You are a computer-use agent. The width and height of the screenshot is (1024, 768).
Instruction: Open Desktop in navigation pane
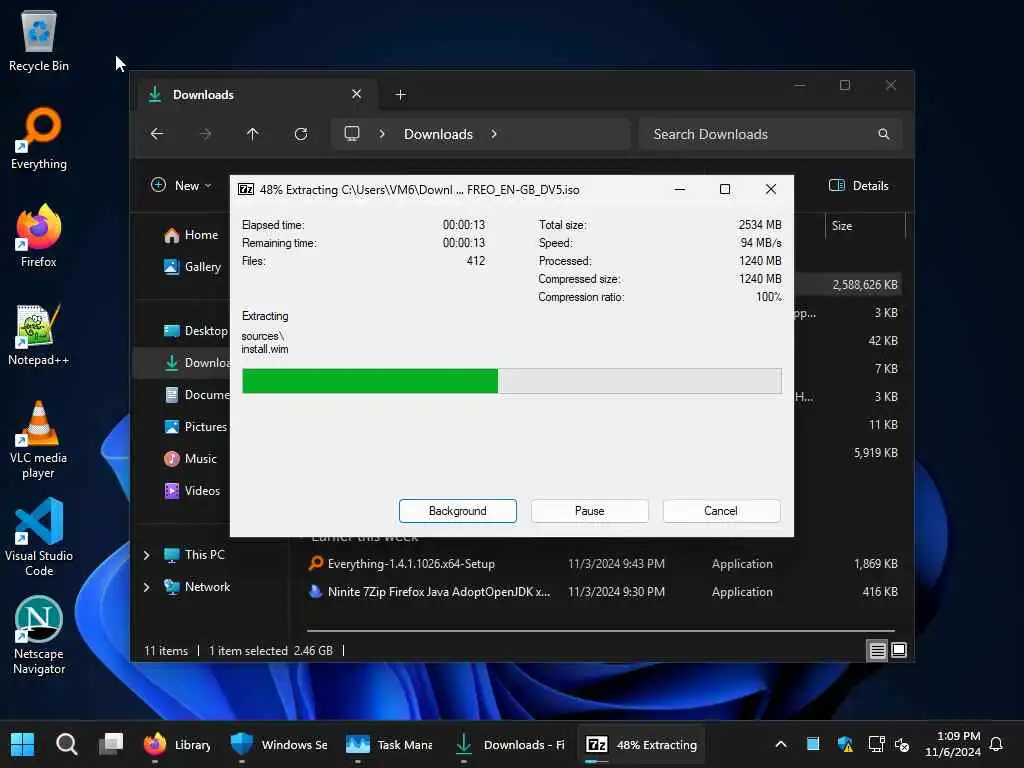(195, 330)
